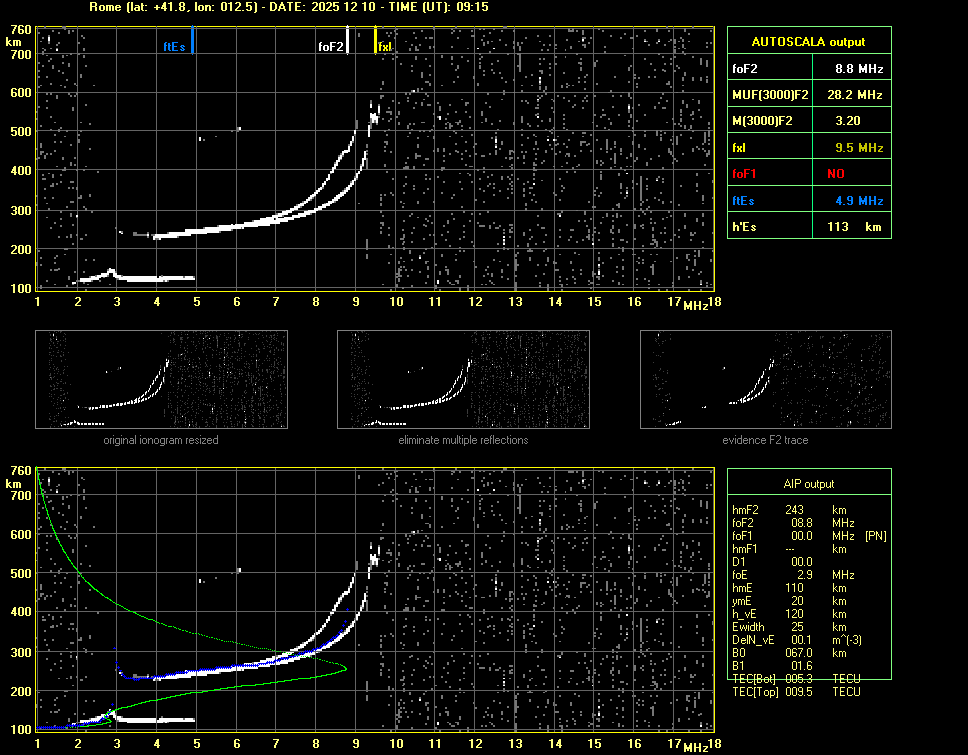Screen dimensions: 968x755
Task: Select the fxI 9.5 MHz value
Action: tap(859, 147)
